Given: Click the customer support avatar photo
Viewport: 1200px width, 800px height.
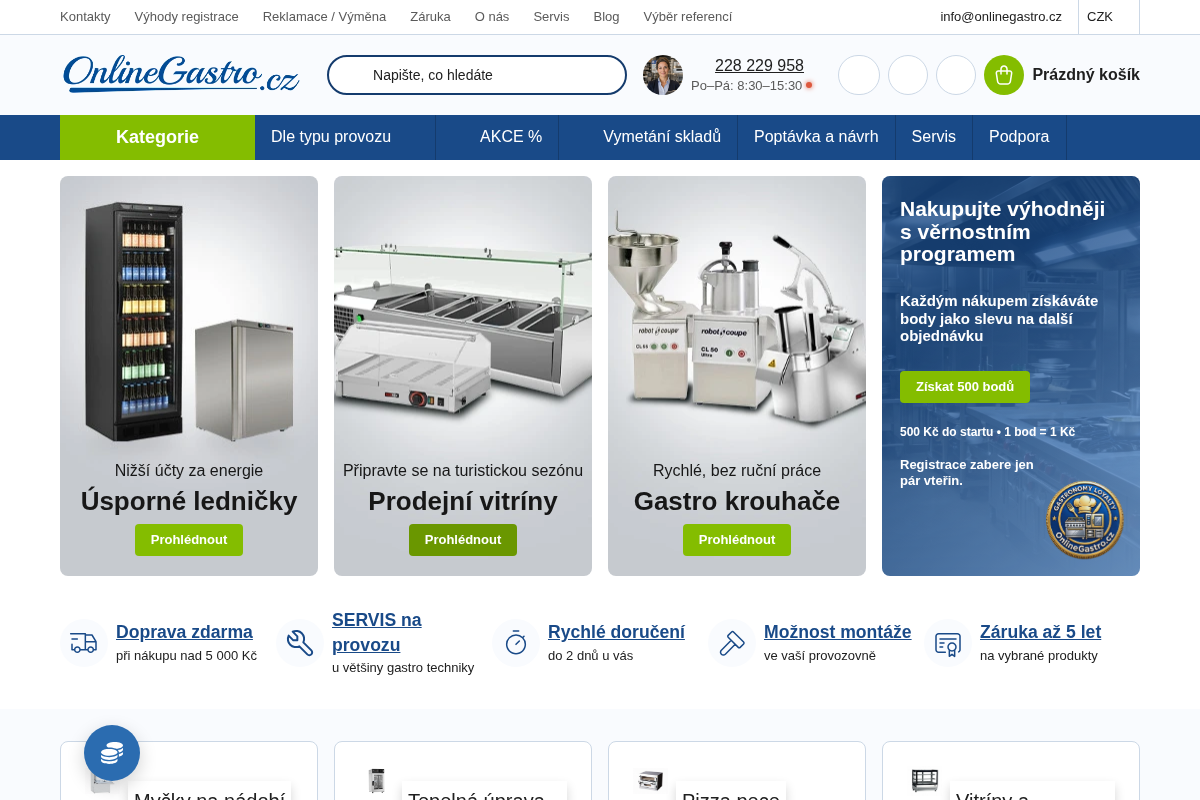Looking at the screenshot, I should pyautogui.click(x=663, y=75).
